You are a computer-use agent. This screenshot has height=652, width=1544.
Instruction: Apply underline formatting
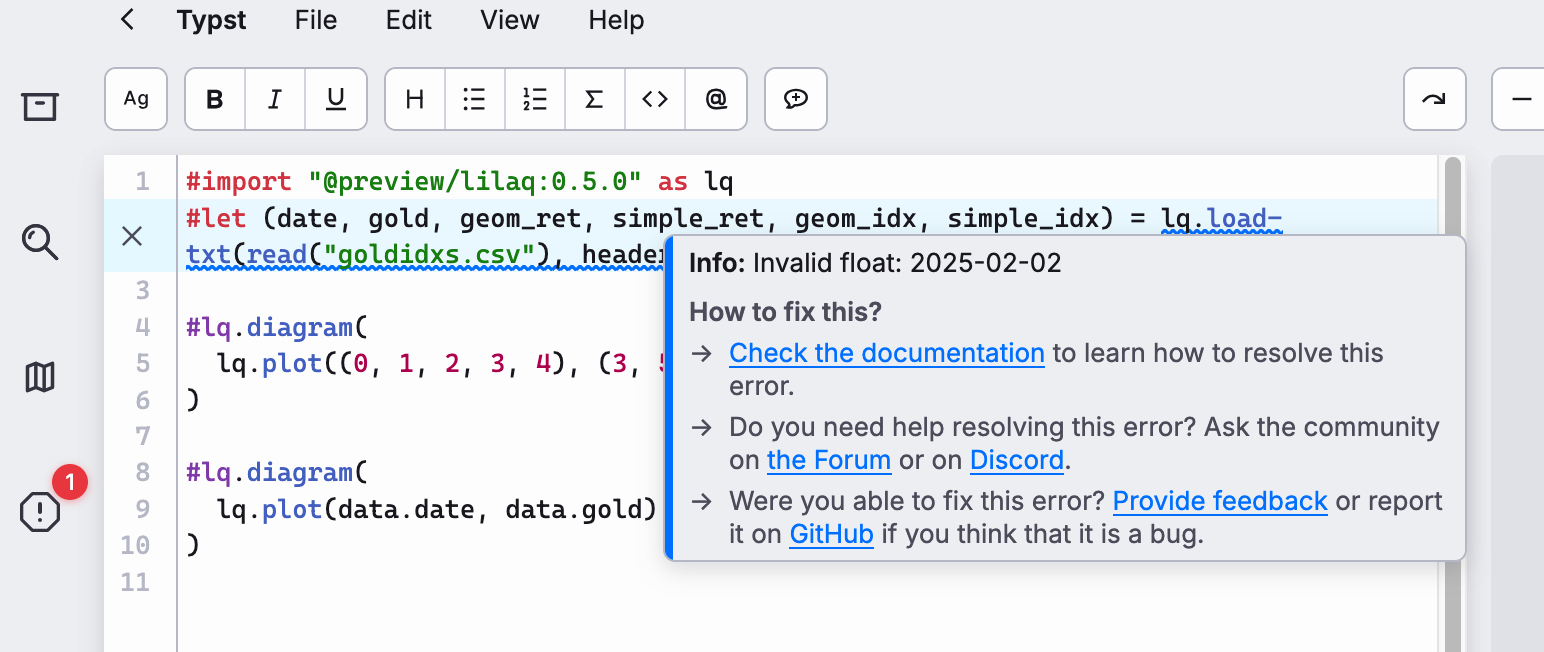coord(336,99)
